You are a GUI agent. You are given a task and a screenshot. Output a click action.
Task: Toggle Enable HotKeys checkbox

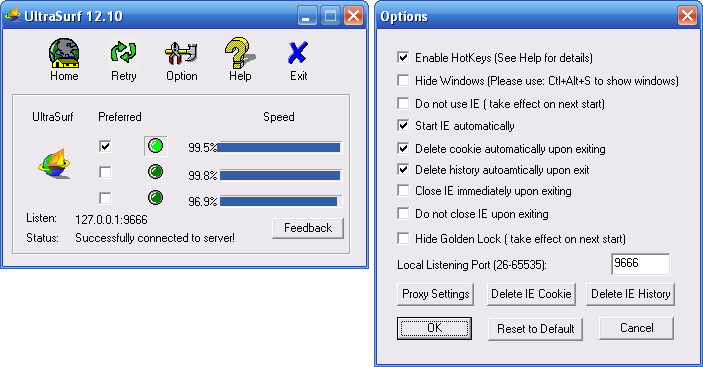click(x=403, y=57)
